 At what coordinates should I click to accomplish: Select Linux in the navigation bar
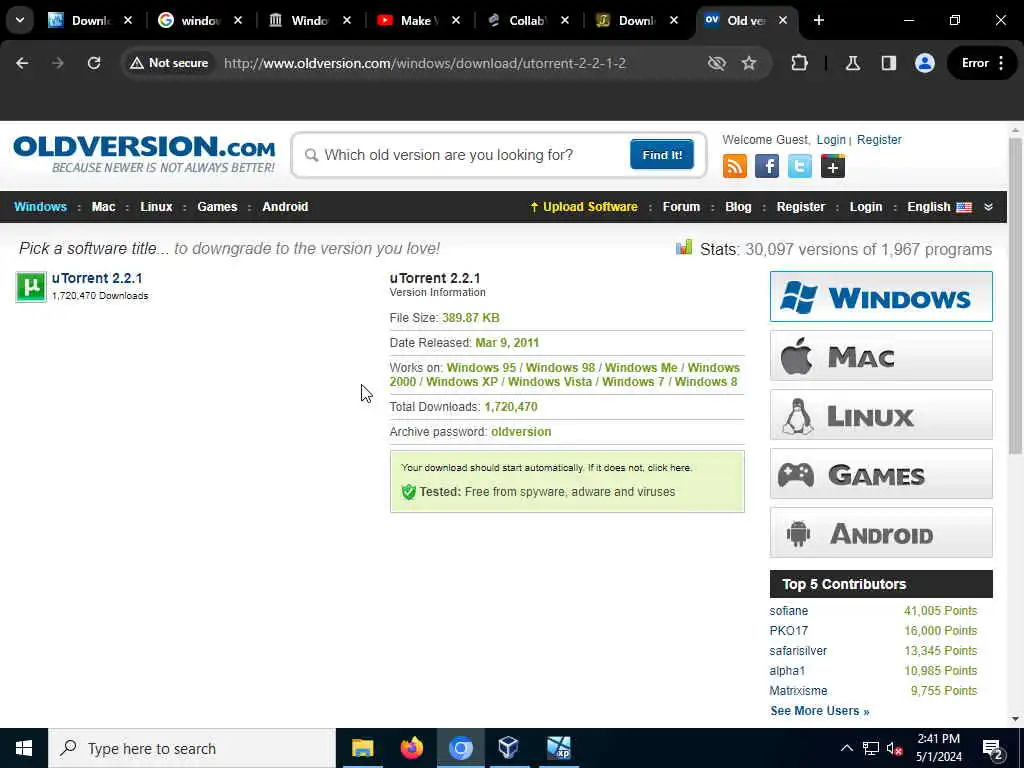(156, 207)
